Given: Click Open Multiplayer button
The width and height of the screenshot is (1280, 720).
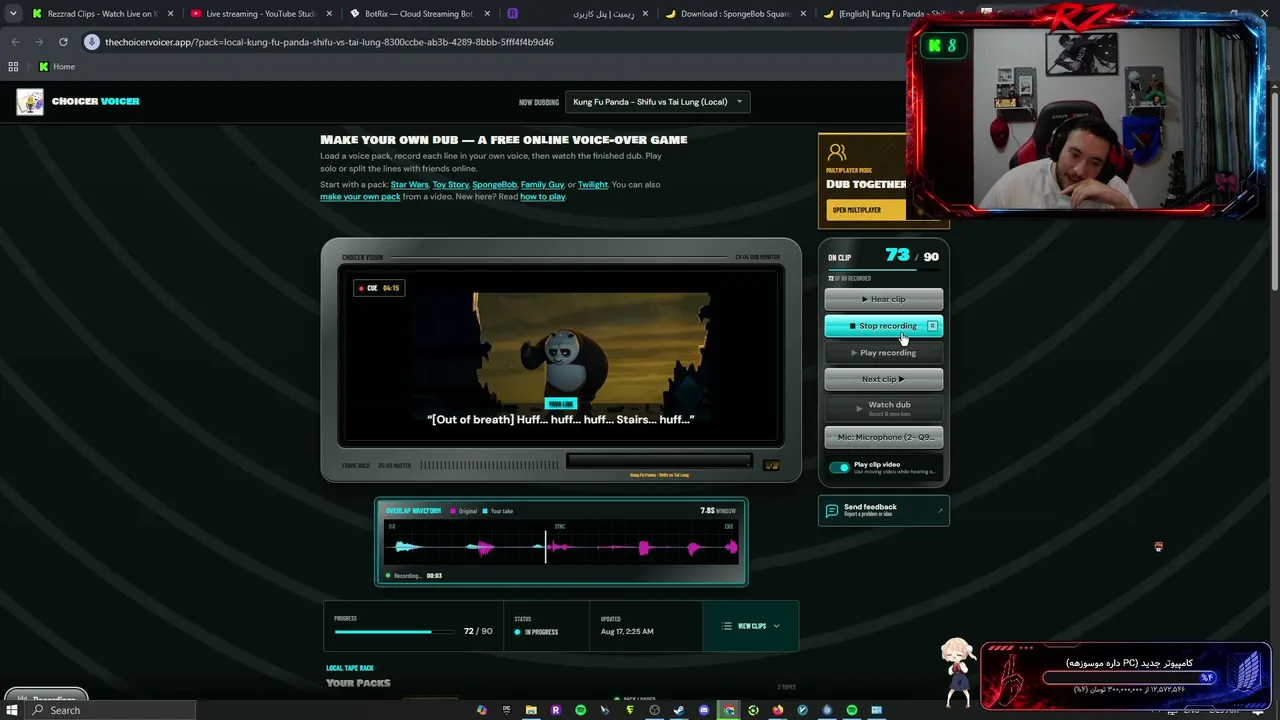Looking at the screenshot, I should [866, 210].
